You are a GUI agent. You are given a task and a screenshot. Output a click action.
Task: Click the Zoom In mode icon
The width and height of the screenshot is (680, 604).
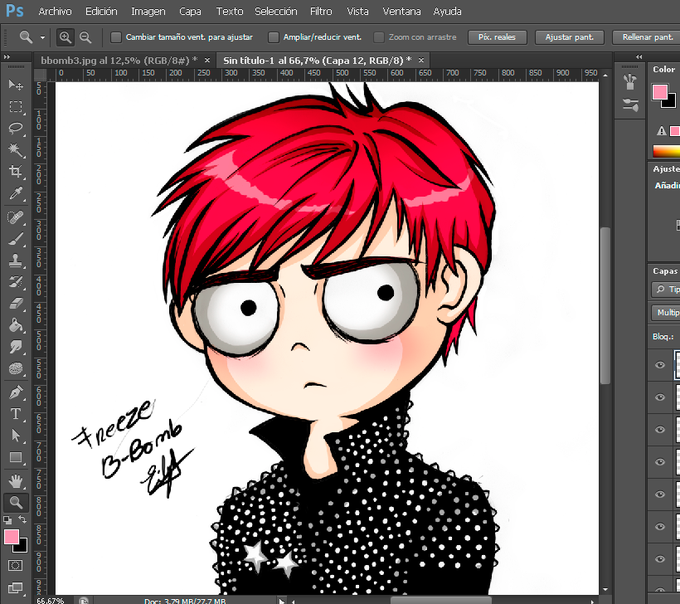coord(65,37)
